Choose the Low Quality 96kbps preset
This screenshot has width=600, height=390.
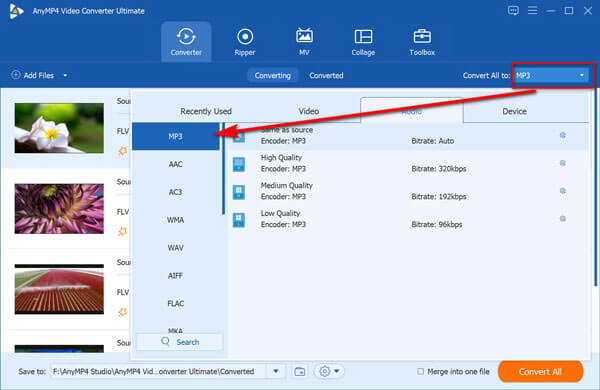coord(408,219)
